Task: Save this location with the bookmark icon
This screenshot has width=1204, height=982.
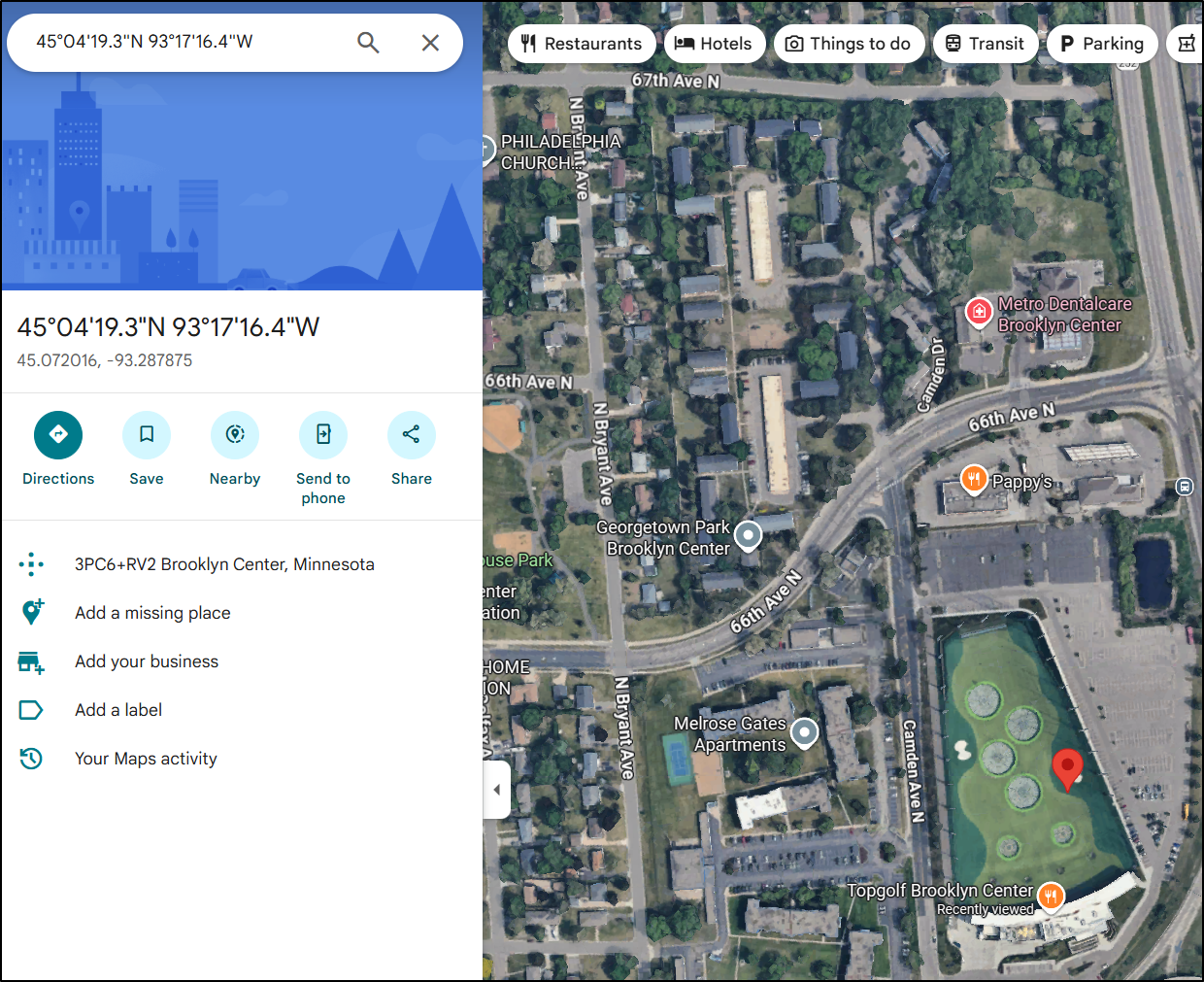Action: pyautogui.click(x=147, y=434)
